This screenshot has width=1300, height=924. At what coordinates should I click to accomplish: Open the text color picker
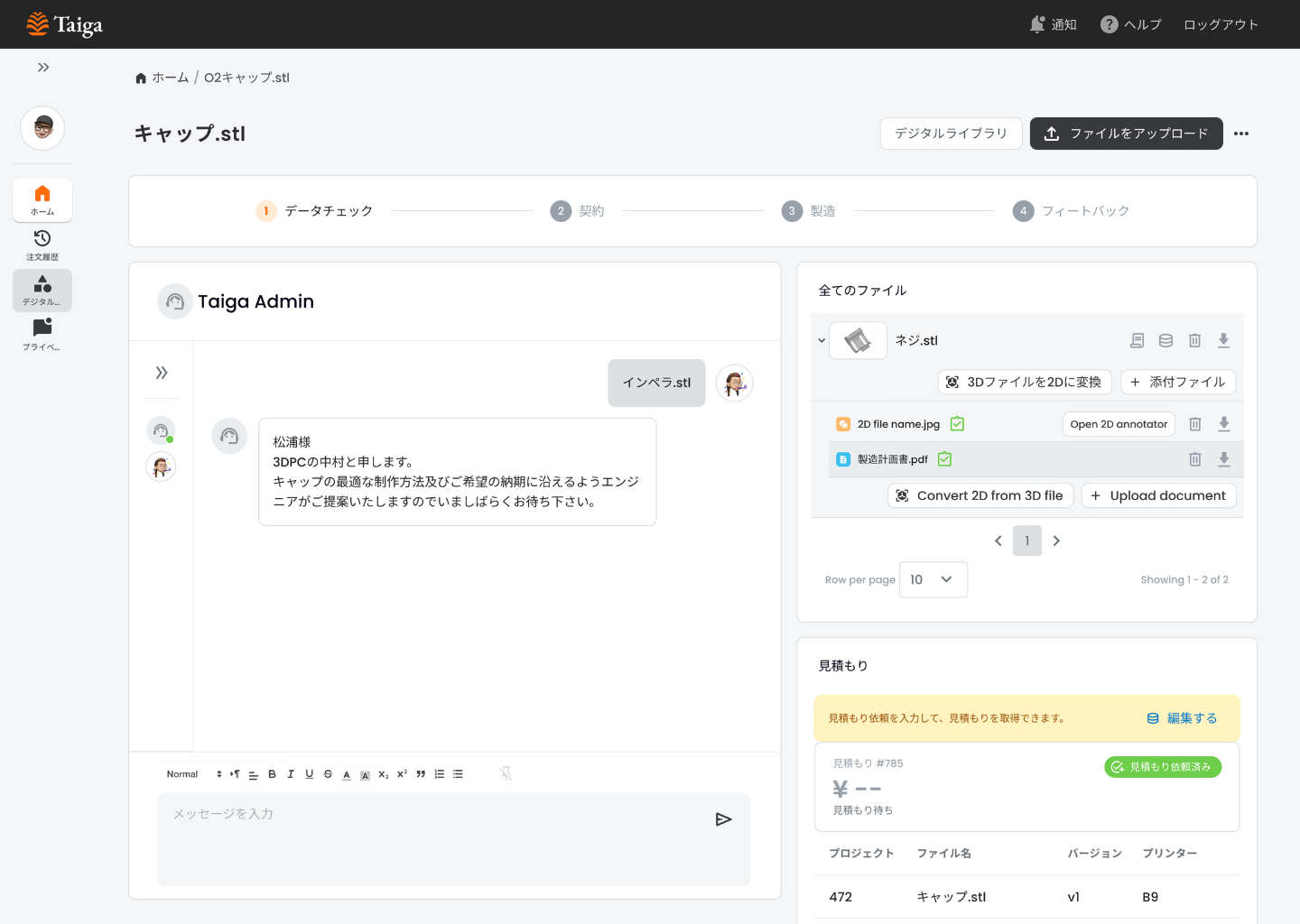[347, 774]
